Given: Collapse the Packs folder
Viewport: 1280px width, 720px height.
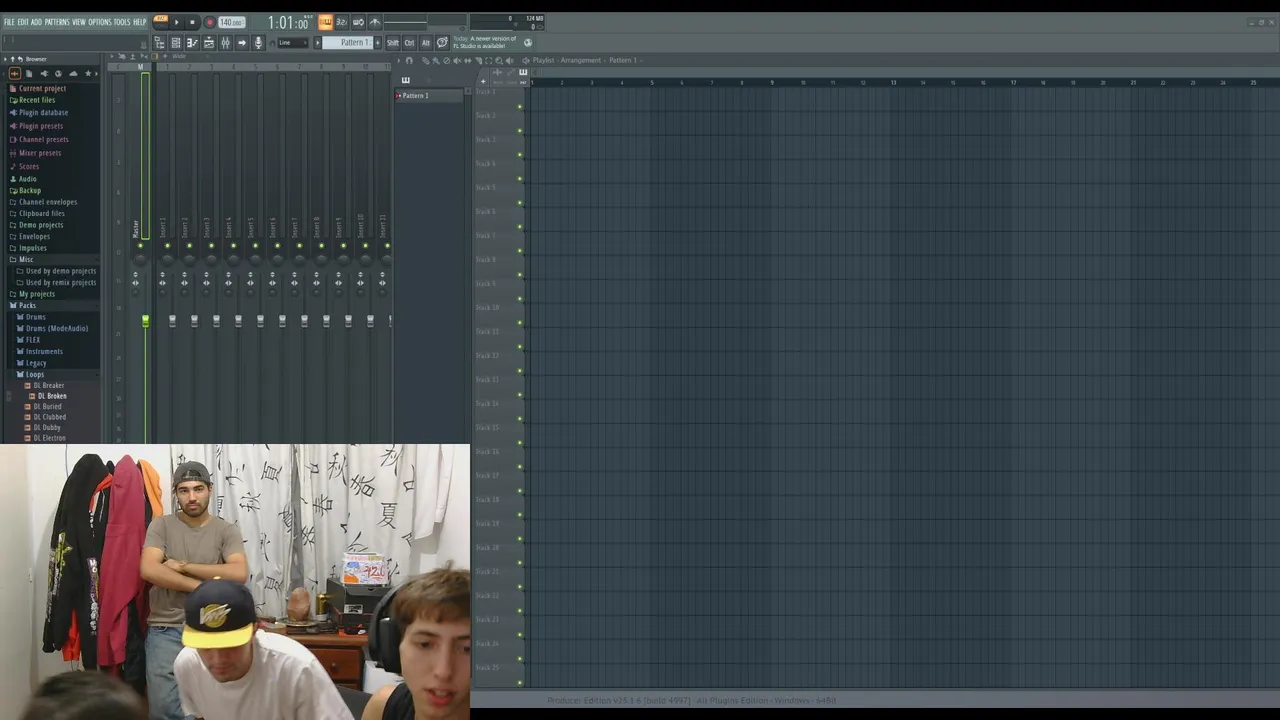Looking at the screenshot, I should [x=27, y=305].
